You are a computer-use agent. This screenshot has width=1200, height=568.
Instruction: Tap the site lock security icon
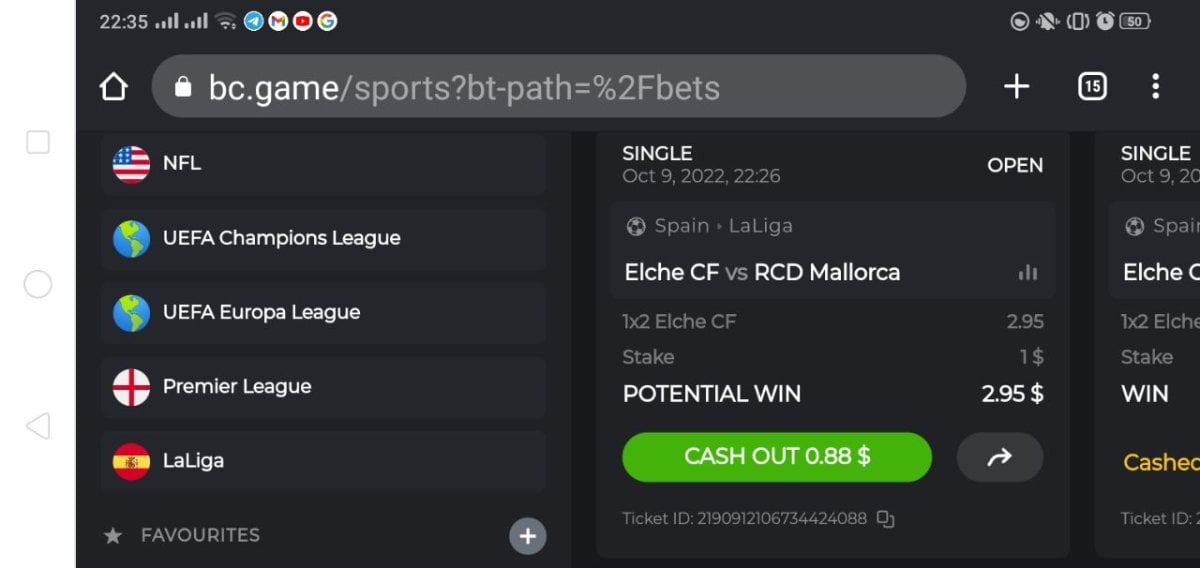182,88
